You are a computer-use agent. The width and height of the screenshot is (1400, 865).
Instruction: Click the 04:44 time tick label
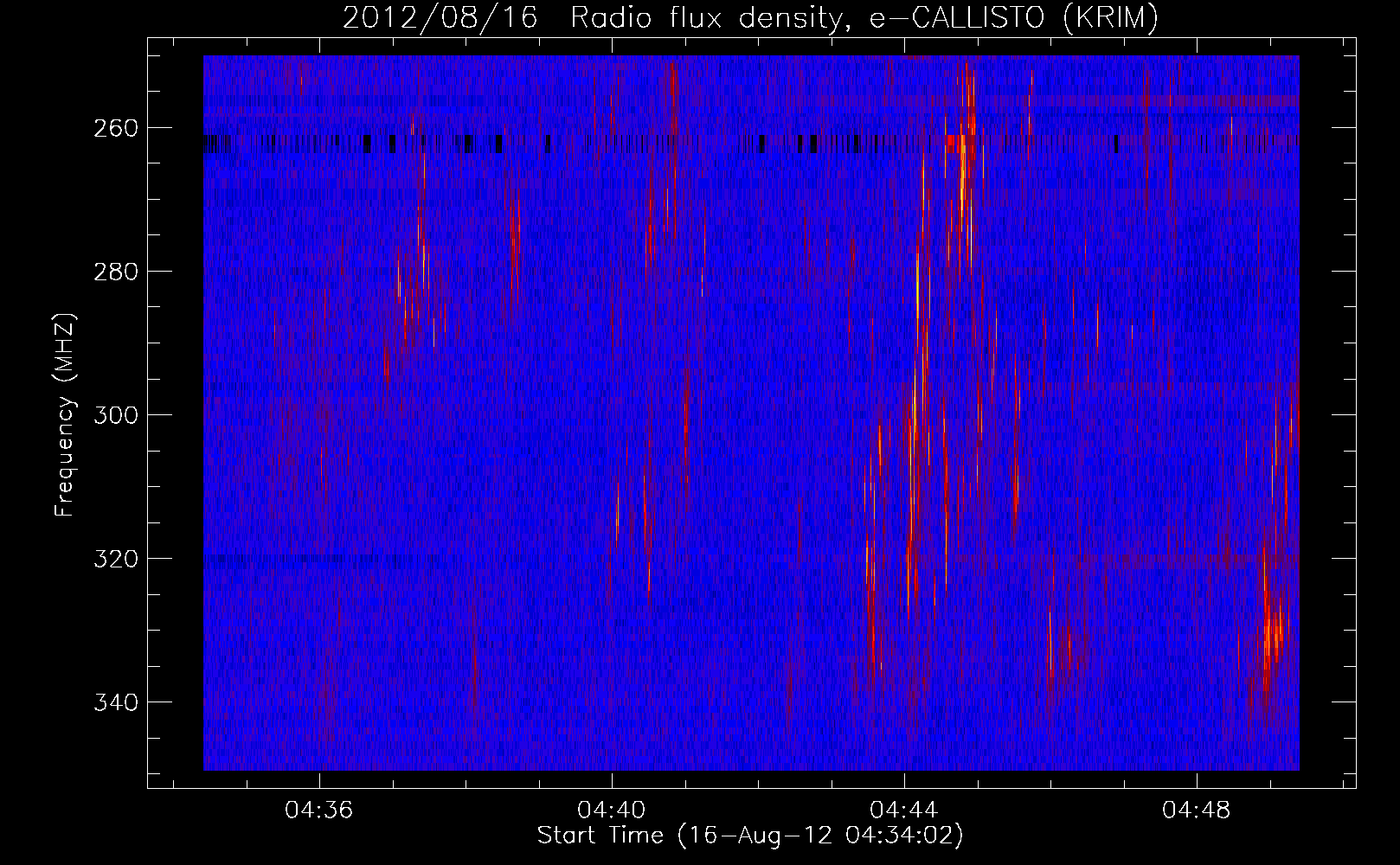pos(904,811)
